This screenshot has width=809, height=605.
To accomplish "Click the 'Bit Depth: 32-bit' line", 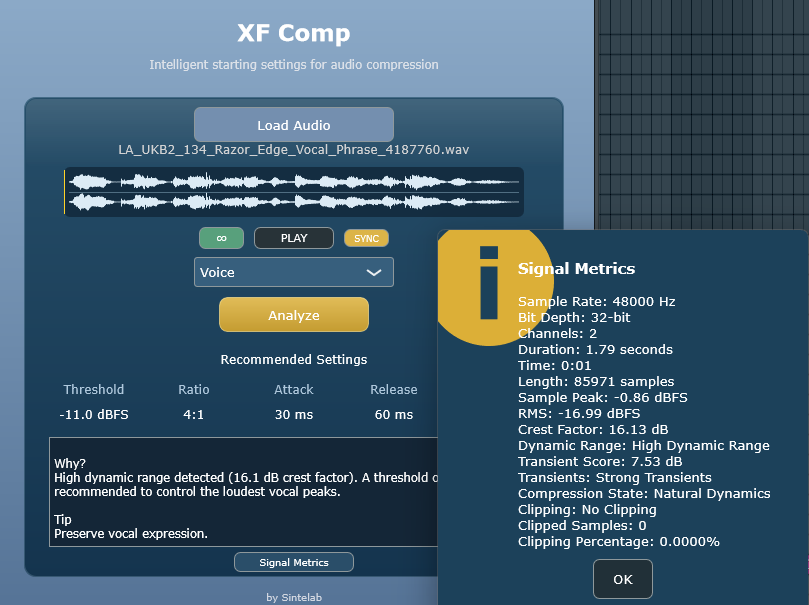I will tap(574, 318).
